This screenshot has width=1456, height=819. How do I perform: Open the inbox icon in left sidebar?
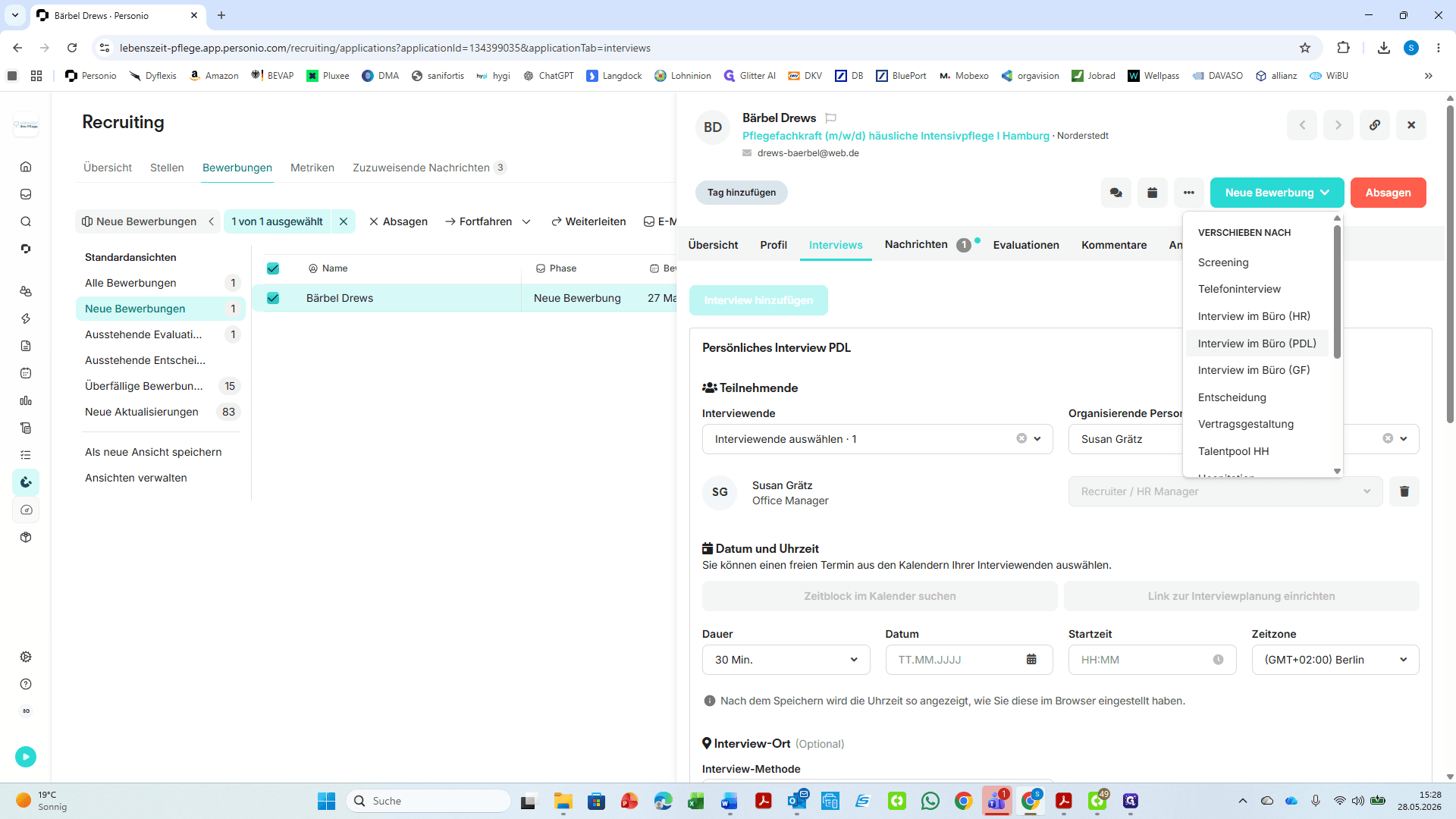tap(26, 194)
